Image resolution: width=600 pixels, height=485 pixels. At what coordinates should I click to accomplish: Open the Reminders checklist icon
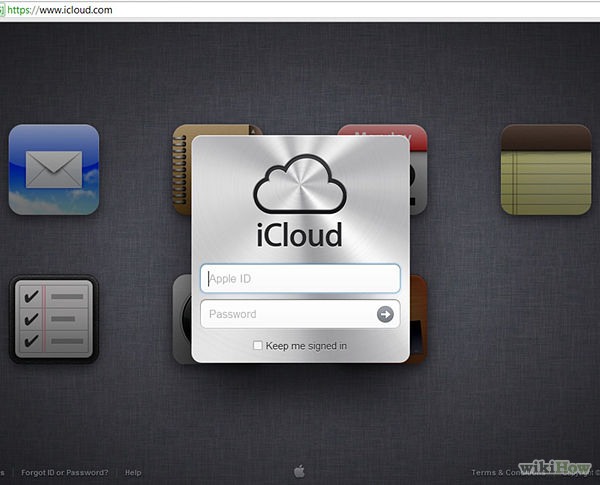coord(54,319)
